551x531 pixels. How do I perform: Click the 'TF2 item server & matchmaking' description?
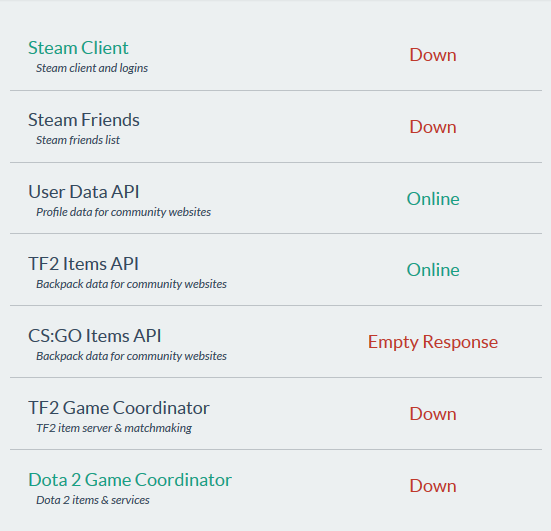pyautogui.click(x=114, y=428)
